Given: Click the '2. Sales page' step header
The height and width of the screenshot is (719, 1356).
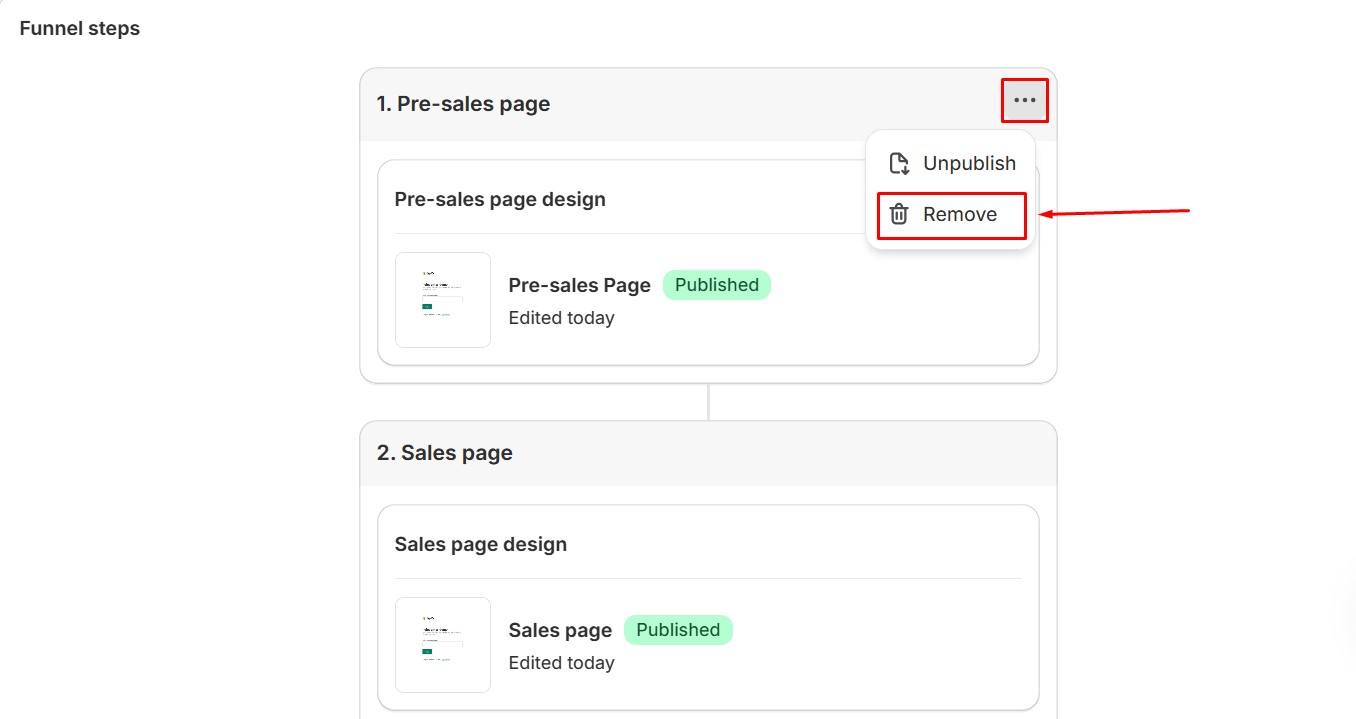Looking at the screenshot, I should (444, 453).
